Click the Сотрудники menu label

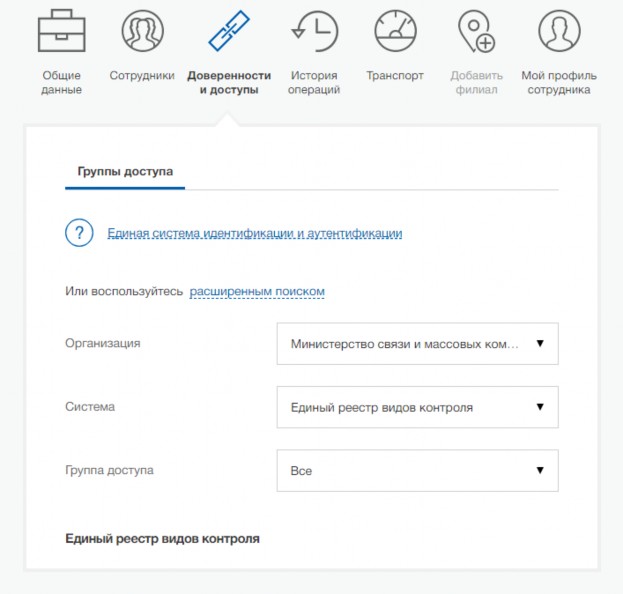(142, 75)
